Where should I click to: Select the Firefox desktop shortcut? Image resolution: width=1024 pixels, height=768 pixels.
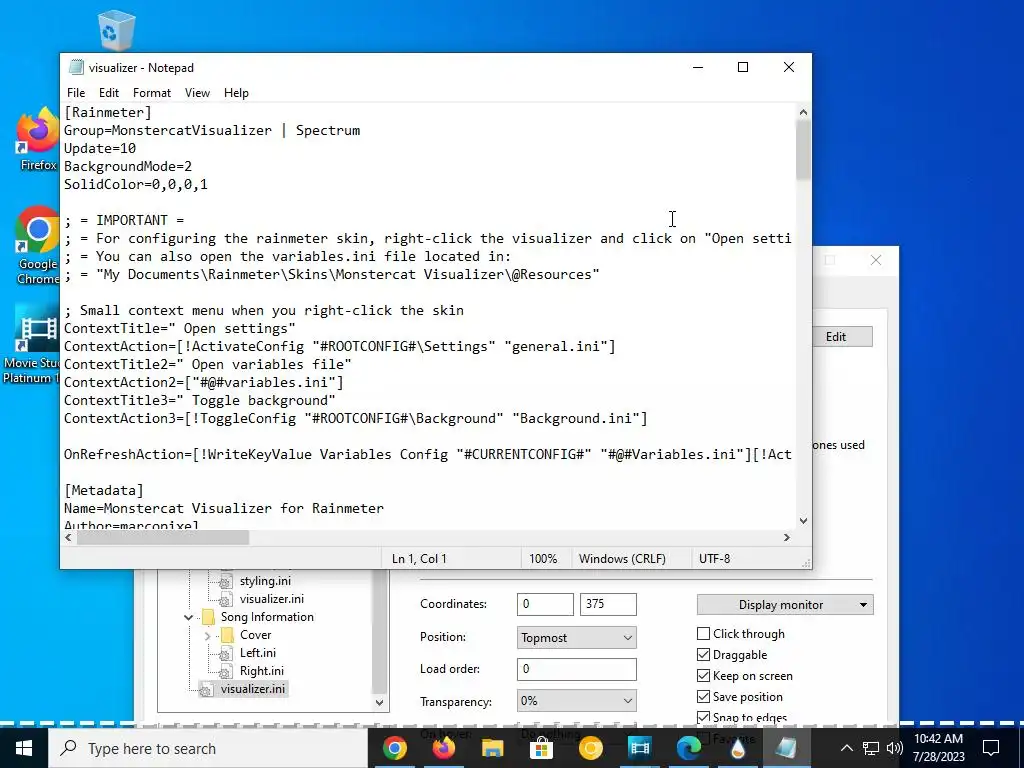[38, 138]
